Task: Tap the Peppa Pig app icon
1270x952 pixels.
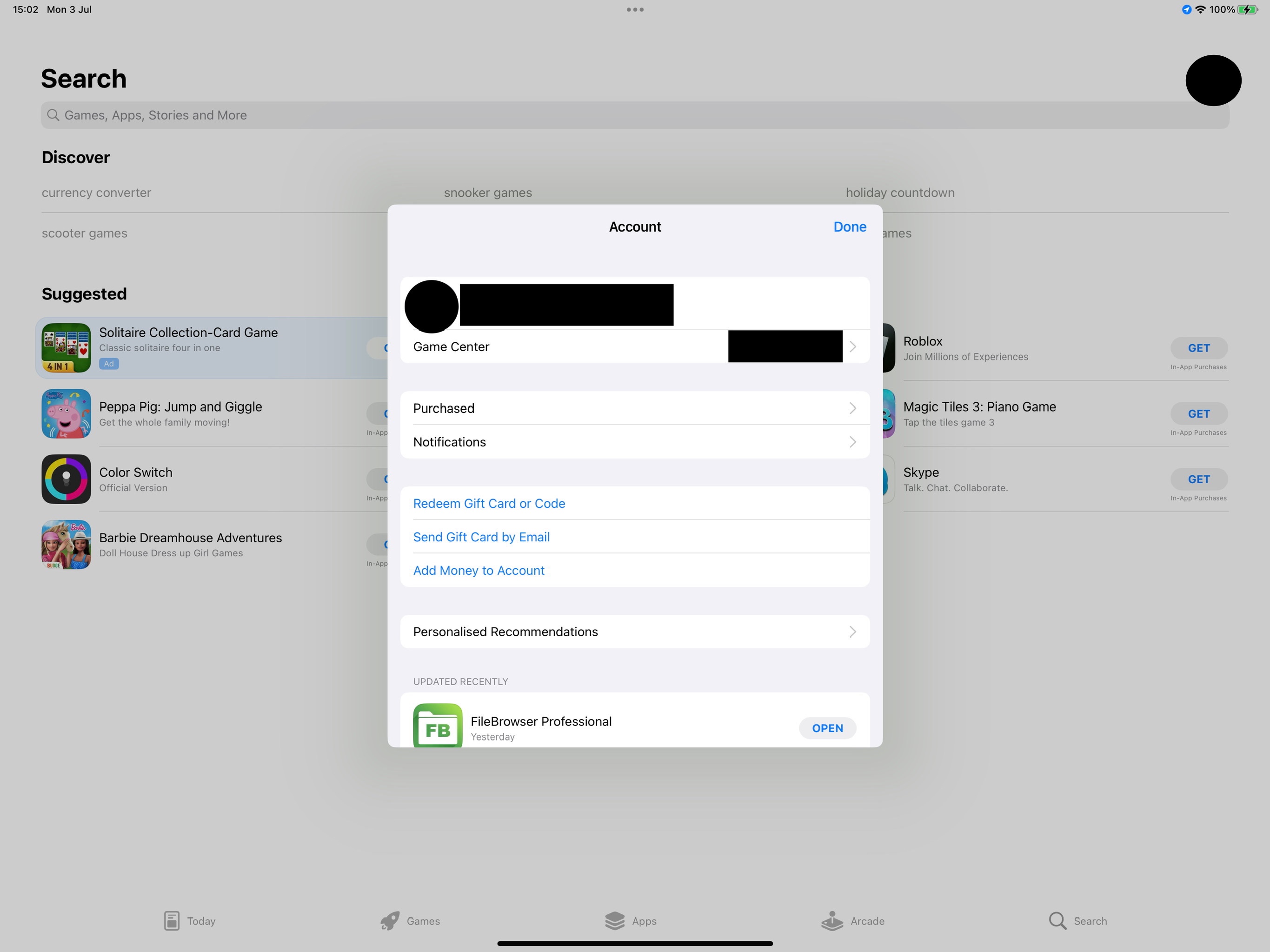Action: pos(66,413)
